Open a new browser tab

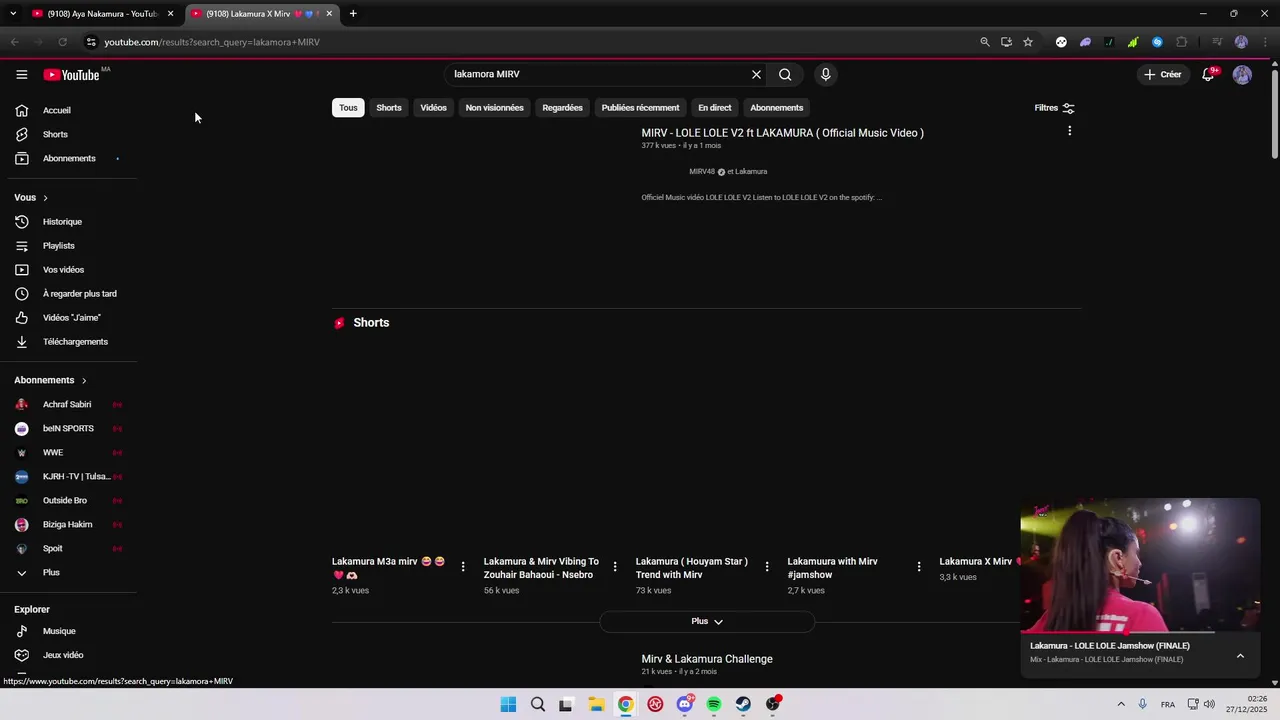click(353, 14)
